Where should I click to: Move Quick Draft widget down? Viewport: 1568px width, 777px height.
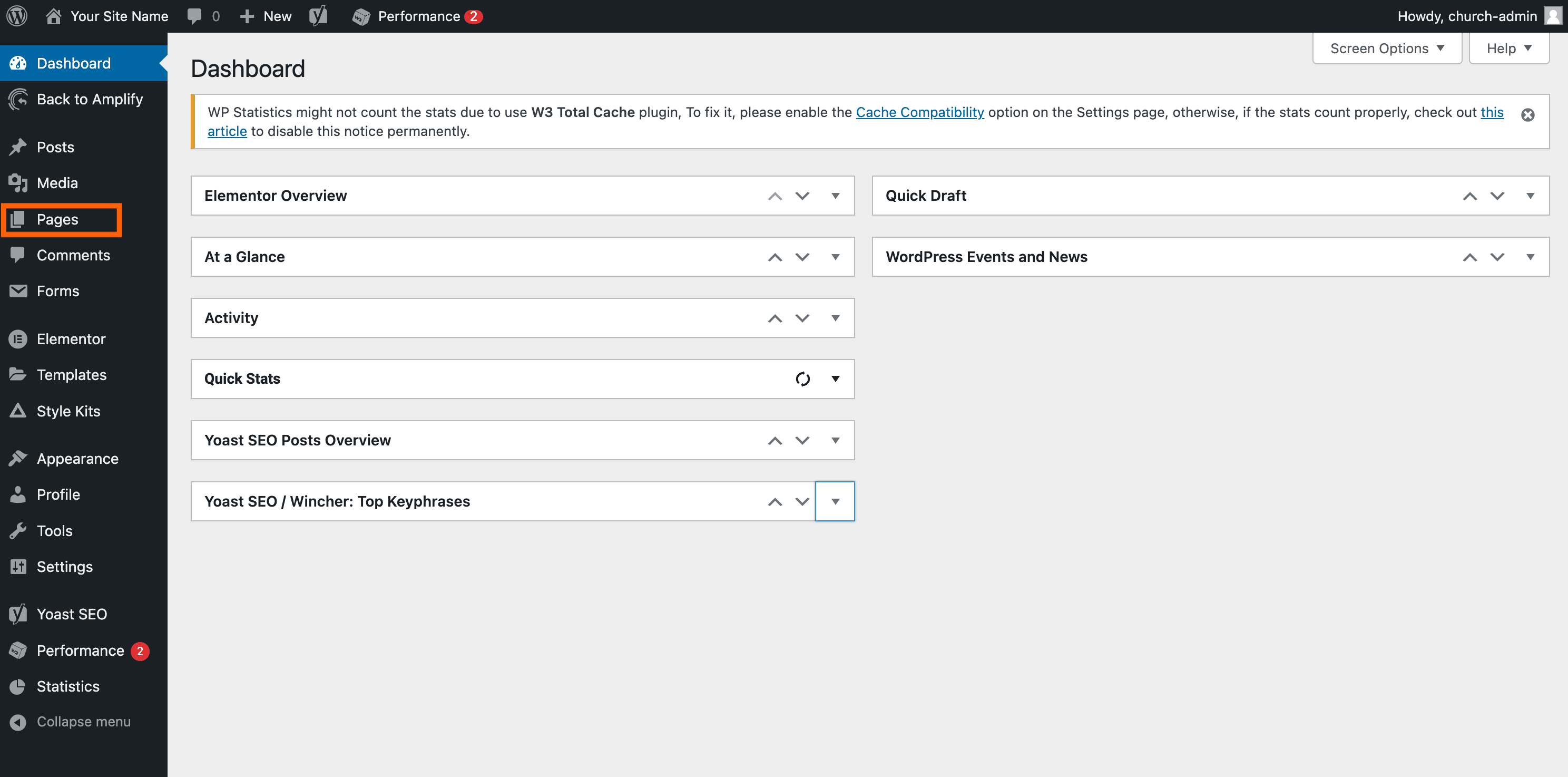[x=1497, y=196]
